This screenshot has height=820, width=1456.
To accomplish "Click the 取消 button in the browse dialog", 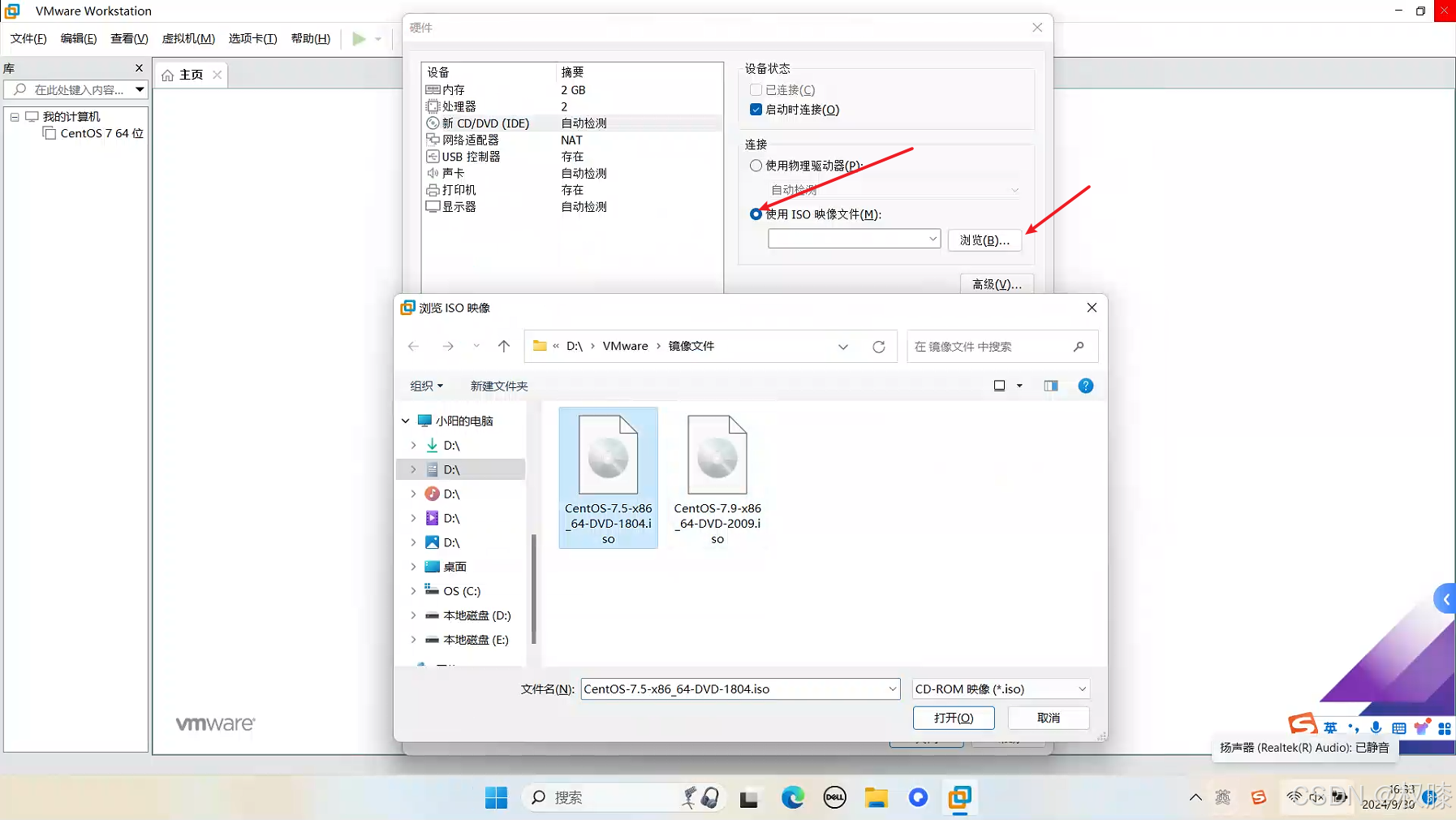I will (x=1049, y=718).
